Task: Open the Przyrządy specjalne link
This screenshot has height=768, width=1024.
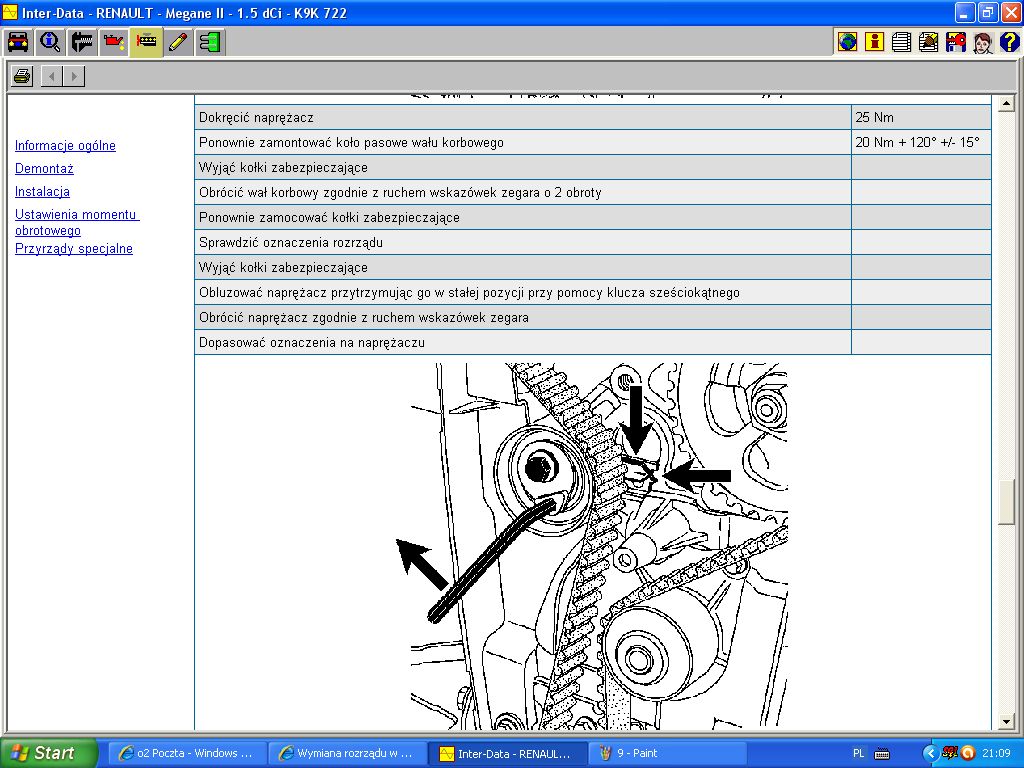Action: tap(73, 249)
